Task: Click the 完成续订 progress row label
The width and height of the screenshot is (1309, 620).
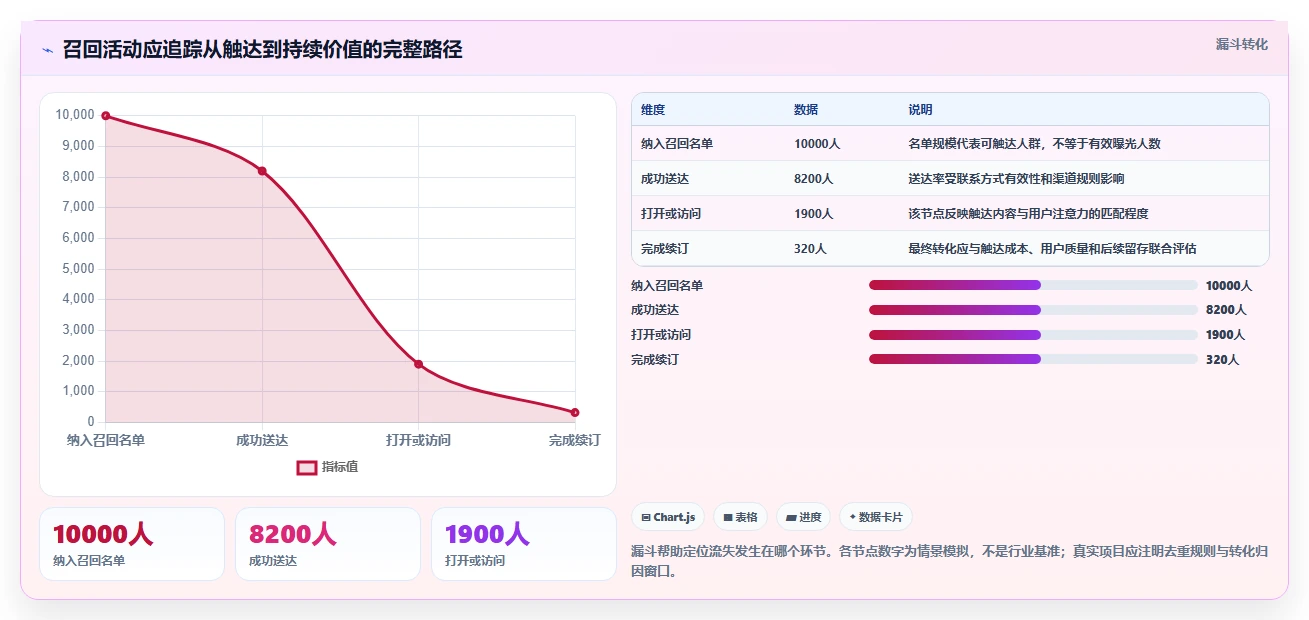Action: click(655, 360)
